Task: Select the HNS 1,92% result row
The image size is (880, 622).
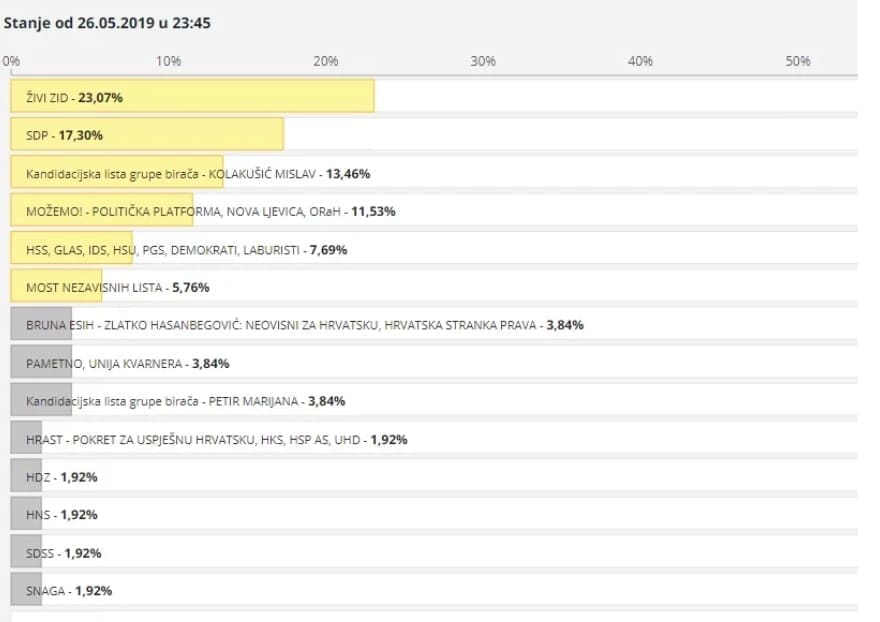Action: [x=61, y=515]
